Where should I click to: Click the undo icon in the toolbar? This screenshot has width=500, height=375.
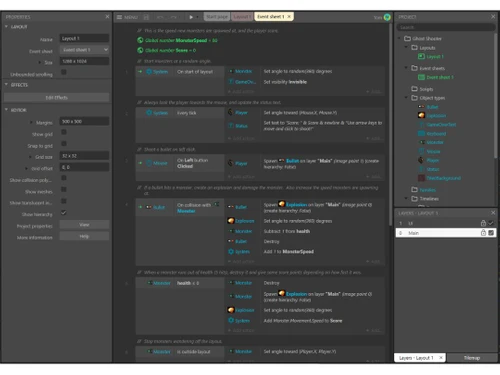(160, 17)
